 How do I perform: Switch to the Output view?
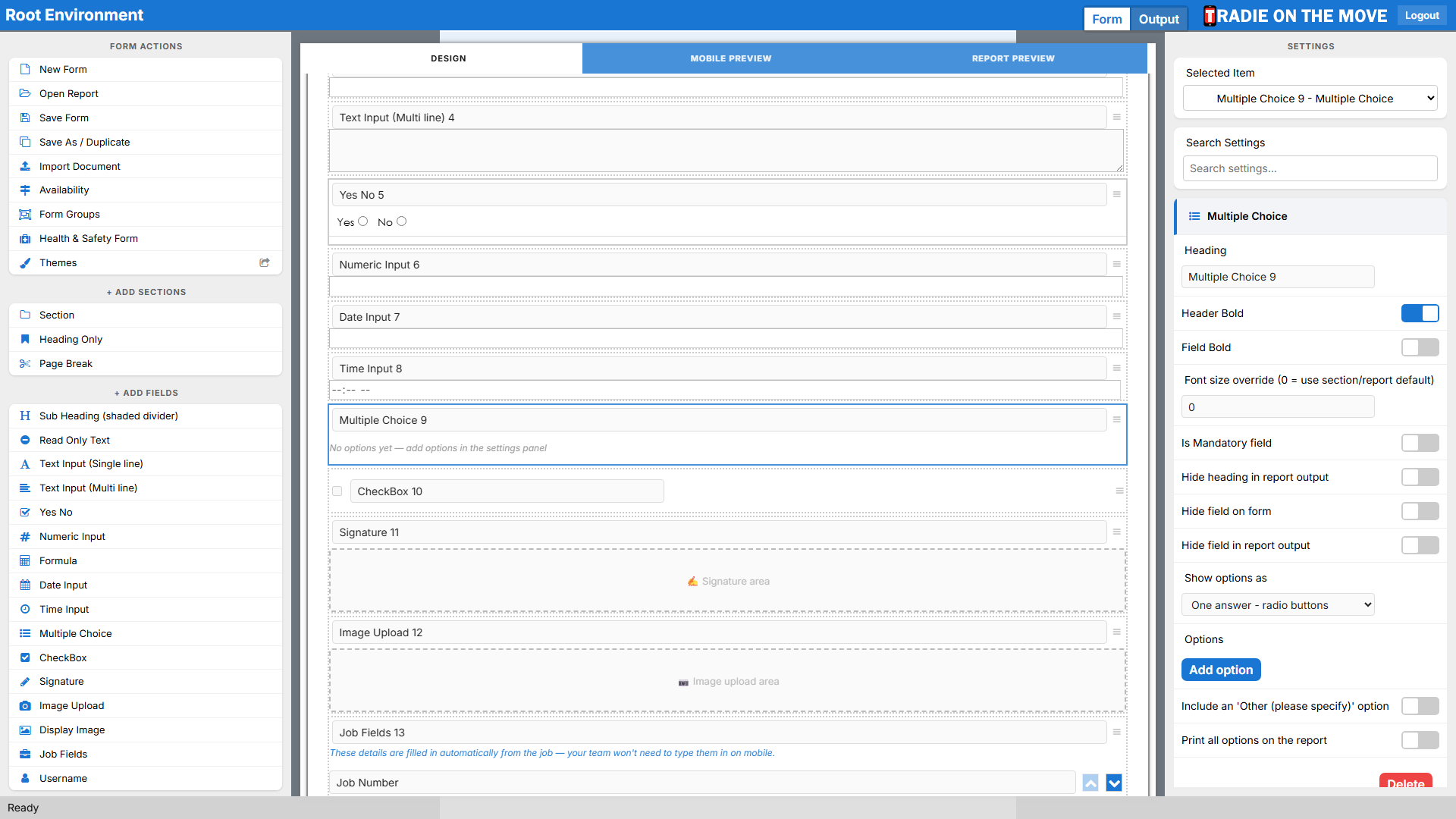(1159, 19)
